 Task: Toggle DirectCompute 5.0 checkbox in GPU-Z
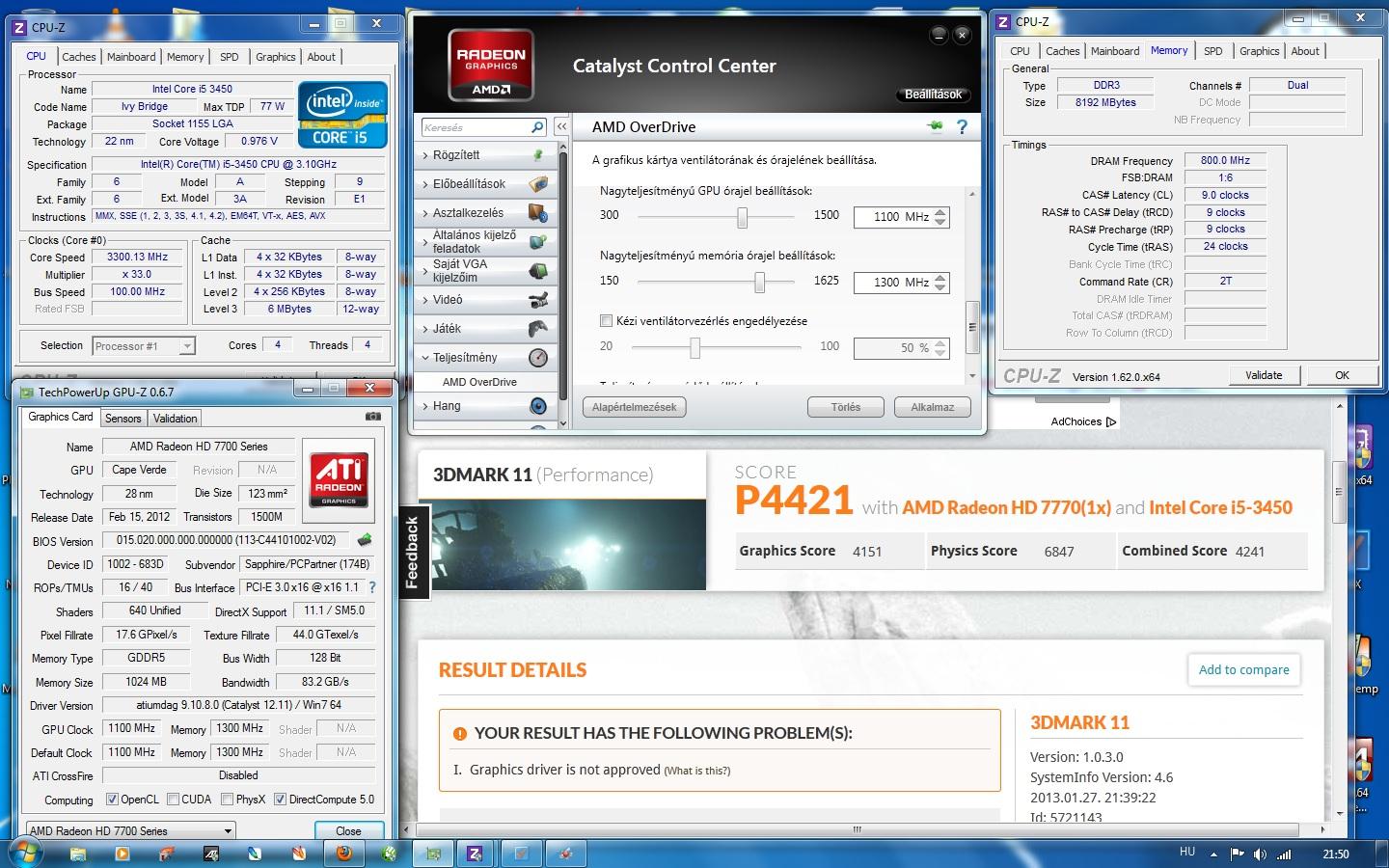click(280, 800)
